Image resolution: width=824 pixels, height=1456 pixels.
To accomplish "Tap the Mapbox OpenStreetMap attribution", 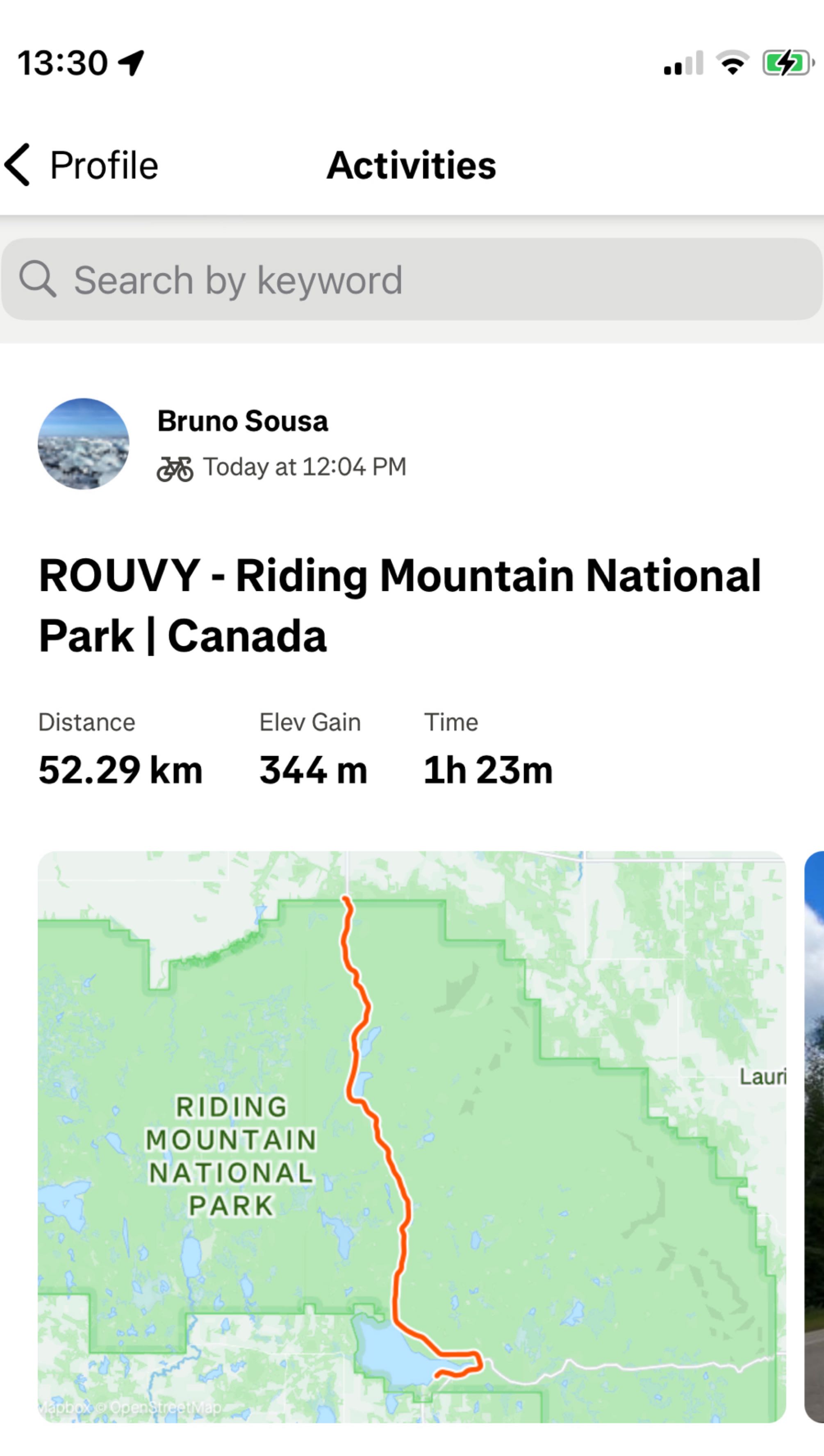I will pos(130,1407).
